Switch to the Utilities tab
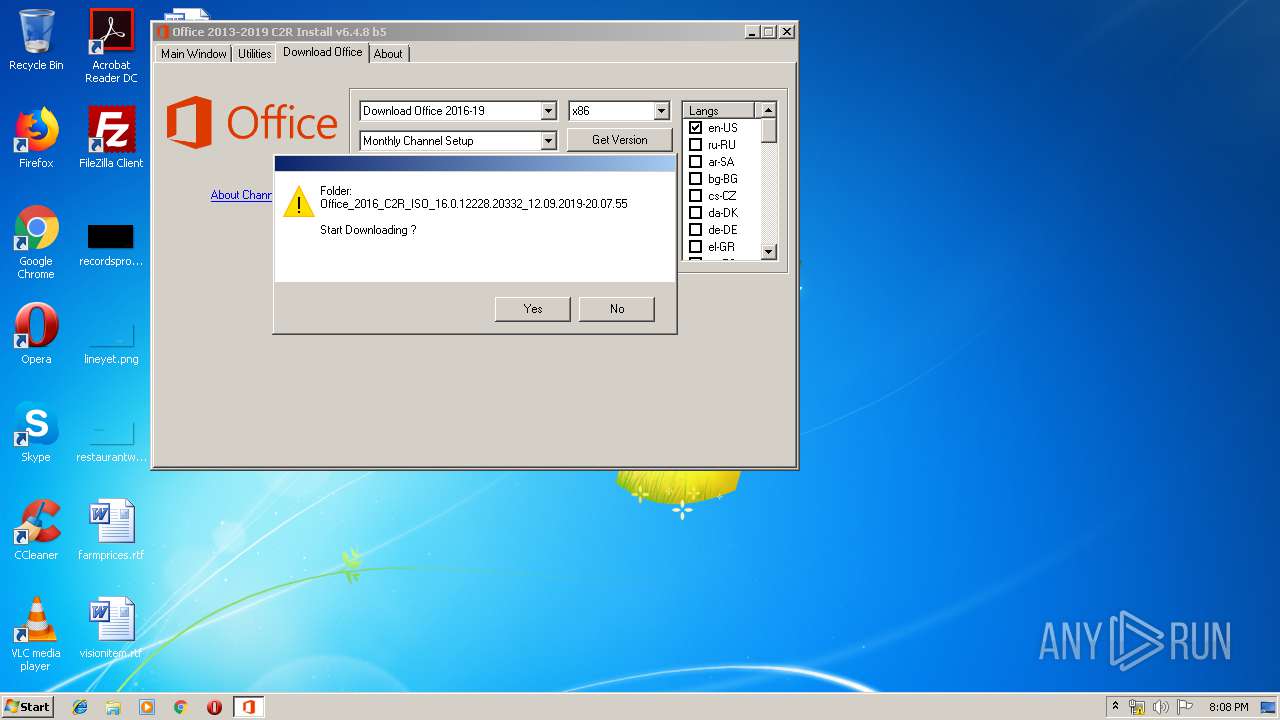 click(x=254, y=54)
